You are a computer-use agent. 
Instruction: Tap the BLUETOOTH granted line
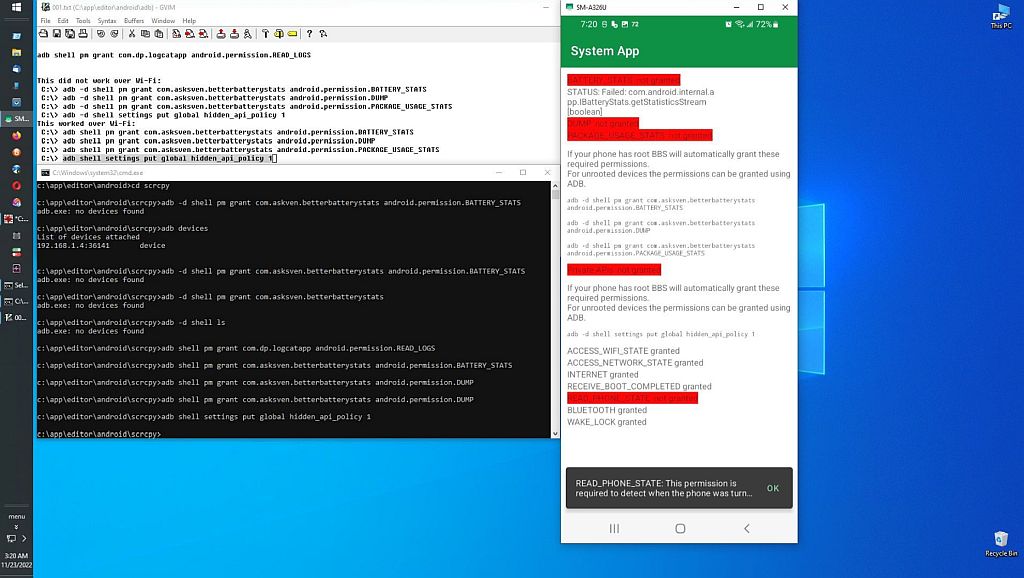[x=607, y=410]
